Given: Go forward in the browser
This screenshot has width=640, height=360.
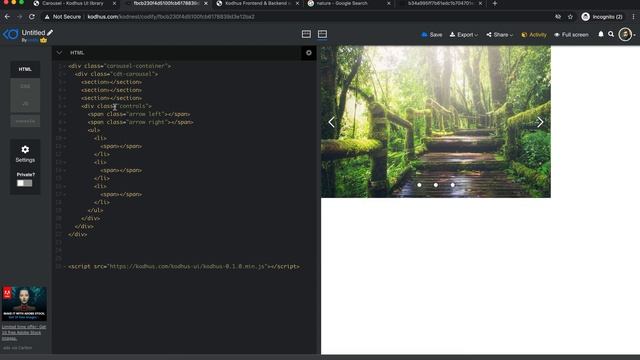Looking at the screenshot, I should (19, 17).
